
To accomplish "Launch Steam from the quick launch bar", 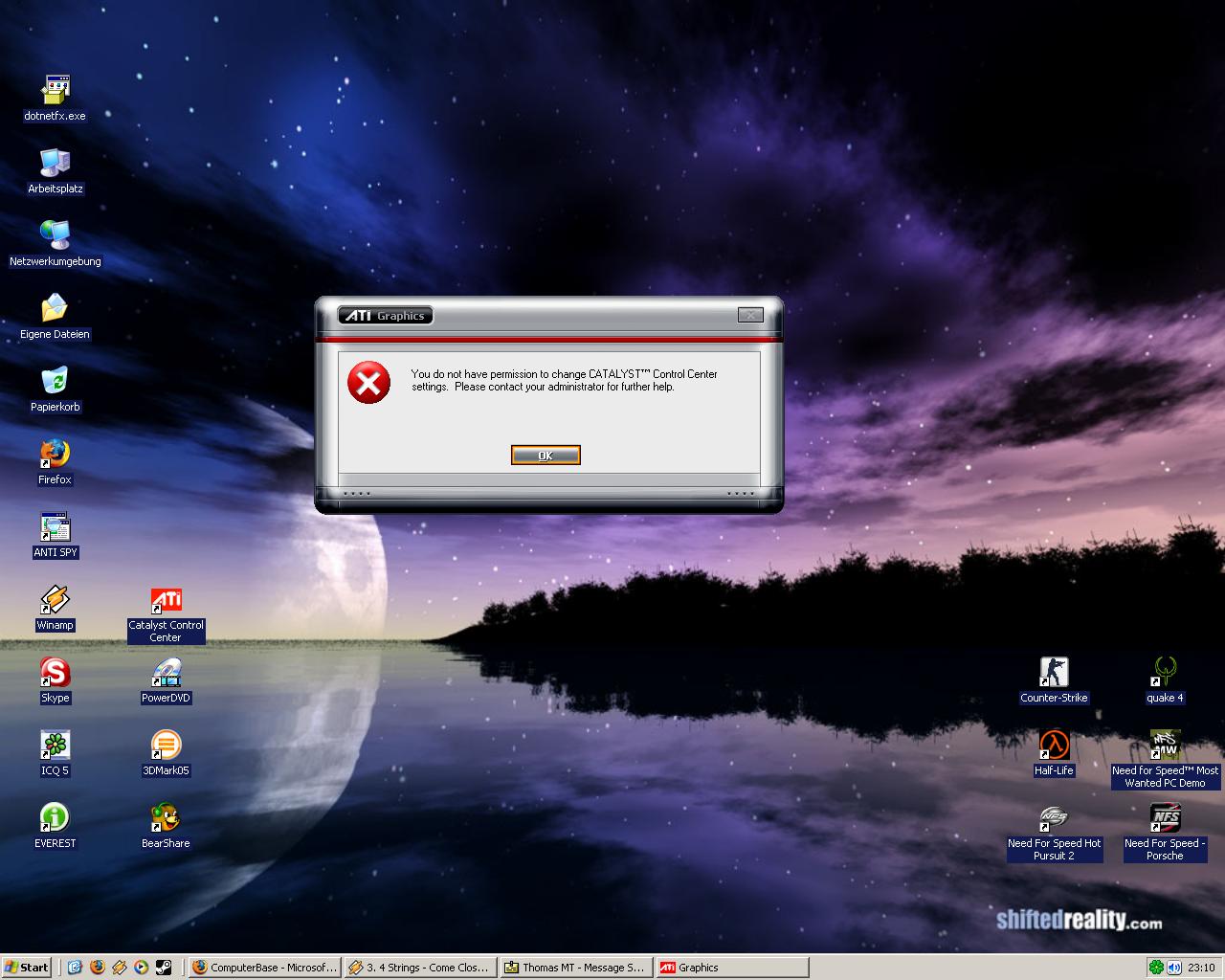I will pyautogui.click(x=164, y=968).
